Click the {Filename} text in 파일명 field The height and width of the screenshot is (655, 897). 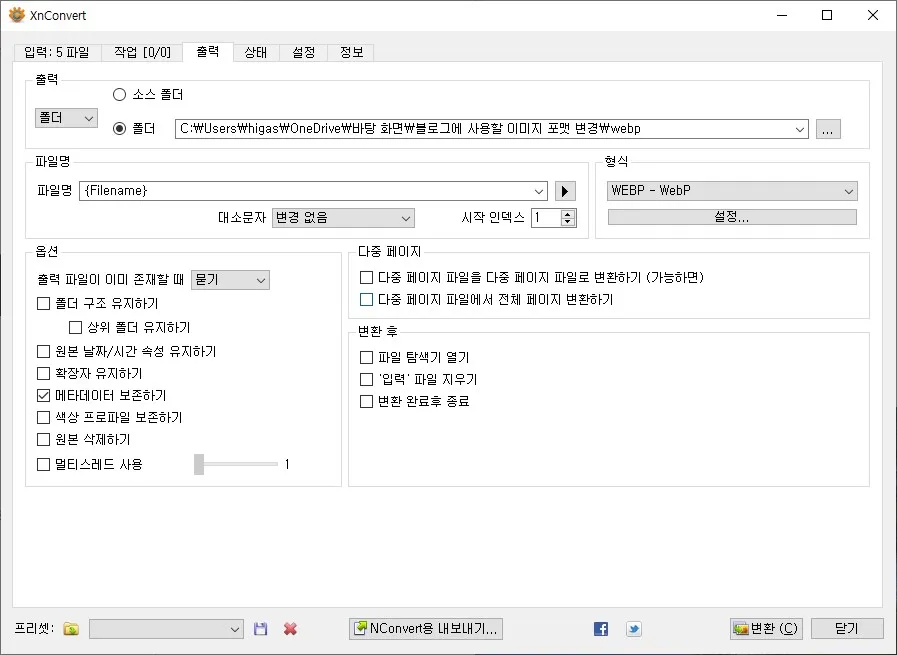[x=116, y=191]
